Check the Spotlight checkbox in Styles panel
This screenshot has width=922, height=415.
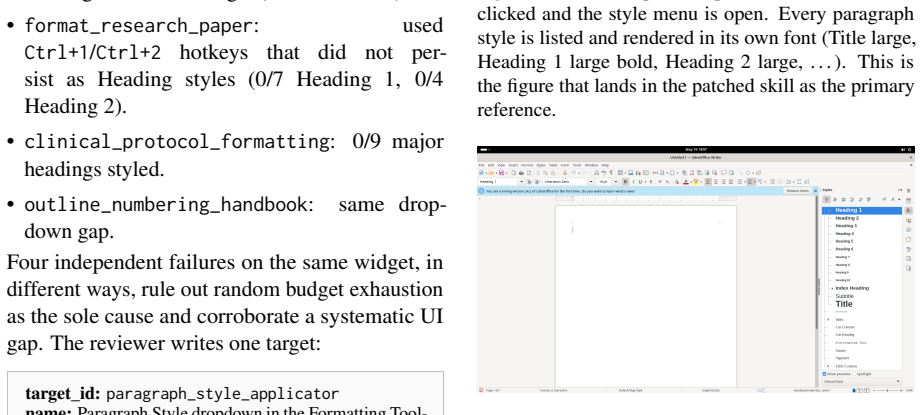point(854,374)
